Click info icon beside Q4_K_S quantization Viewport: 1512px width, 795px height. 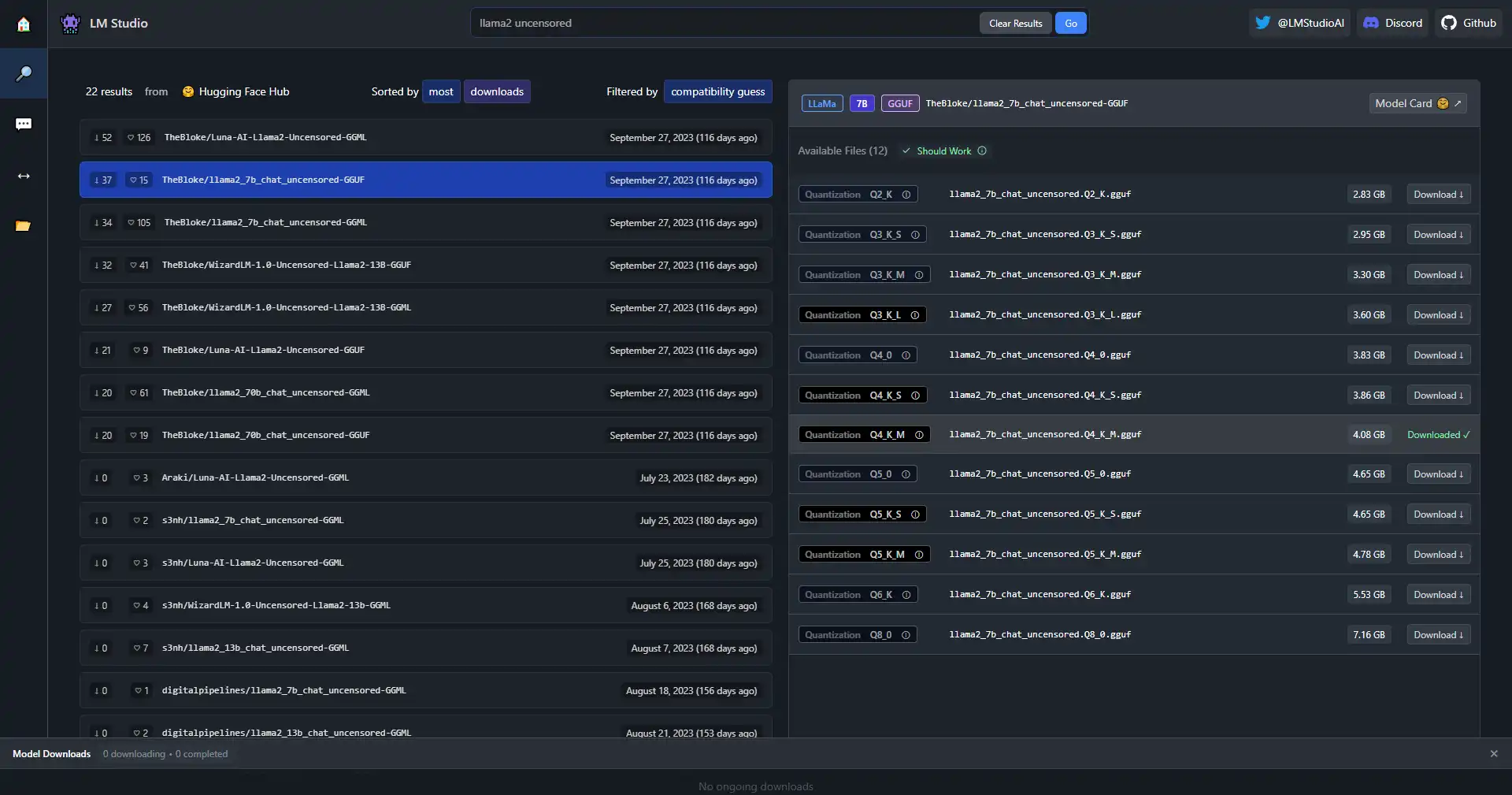tap(915, 396)
